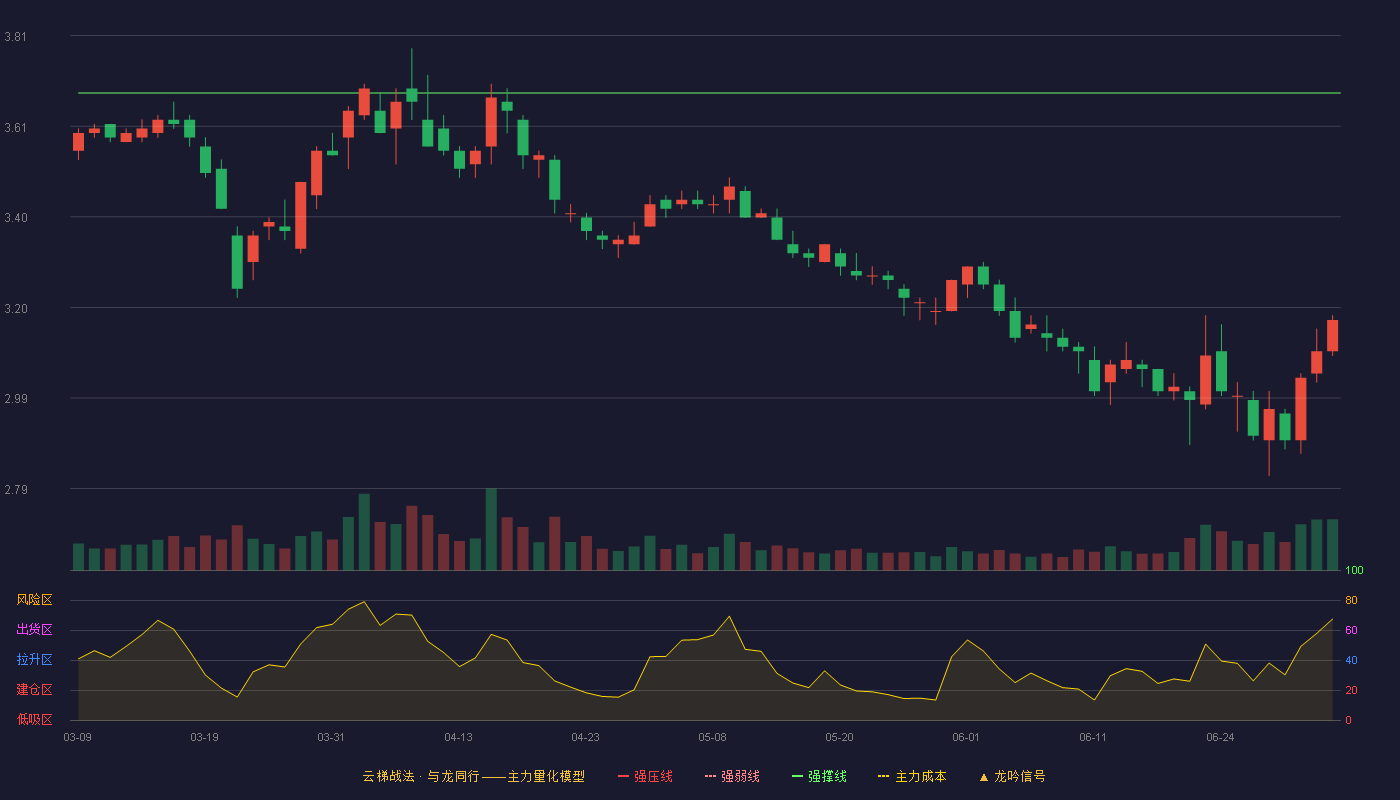Screen dimensions: 1400x800
Task: Click the 建仓区 zone label
Action: (34, 690)
